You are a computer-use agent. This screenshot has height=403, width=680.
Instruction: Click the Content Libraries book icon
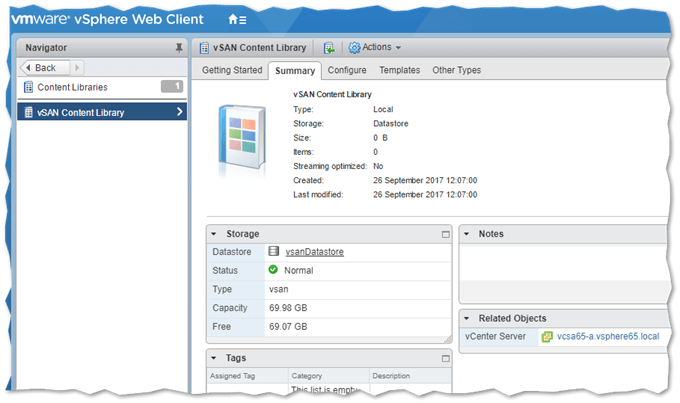pos(29,87)
